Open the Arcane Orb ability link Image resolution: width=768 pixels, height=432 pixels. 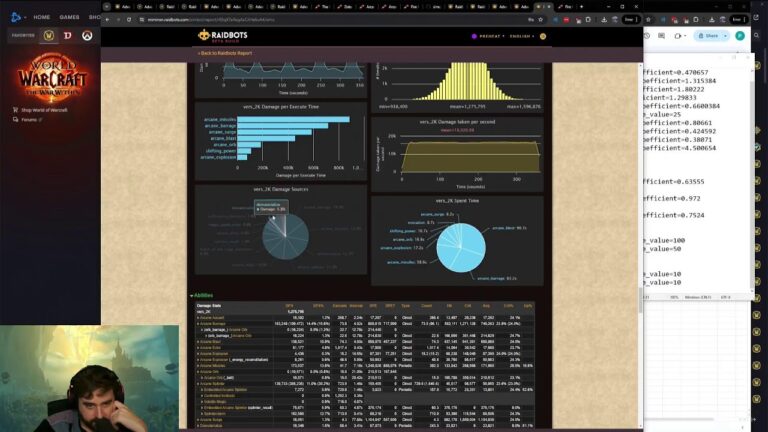pyautogui.click(x=209, y=372)
